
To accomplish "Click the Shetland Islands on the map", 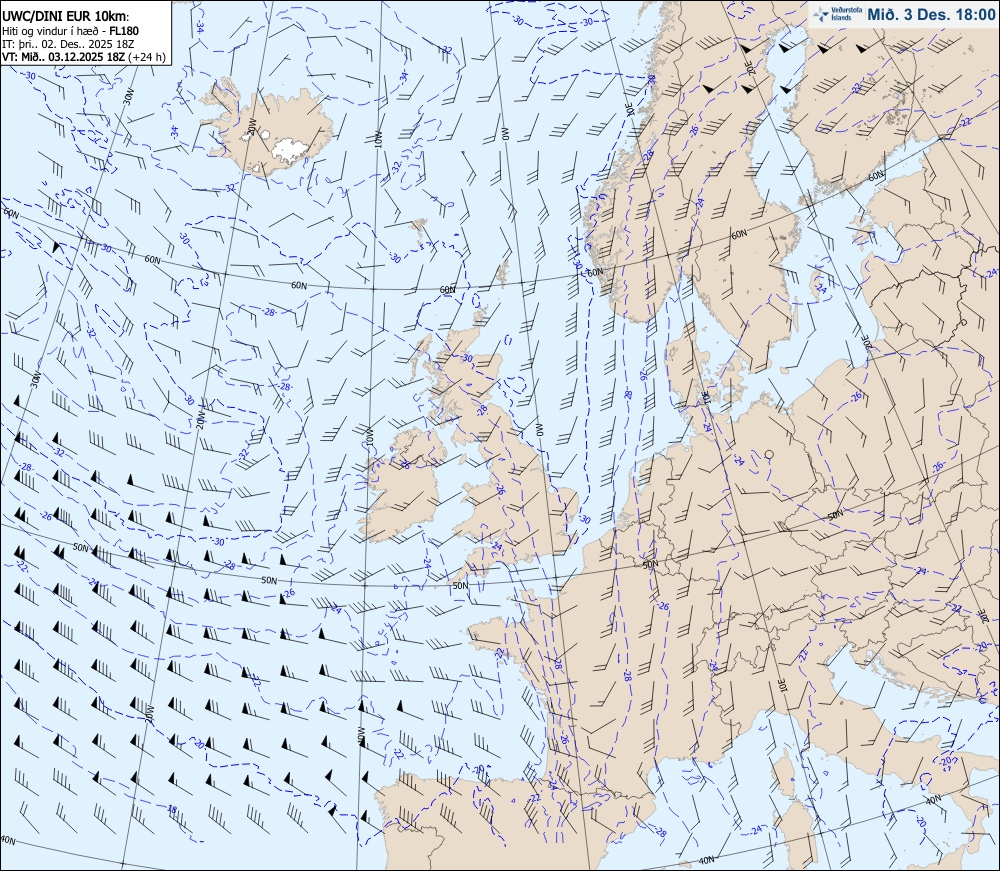I will [x=503, y=272].
